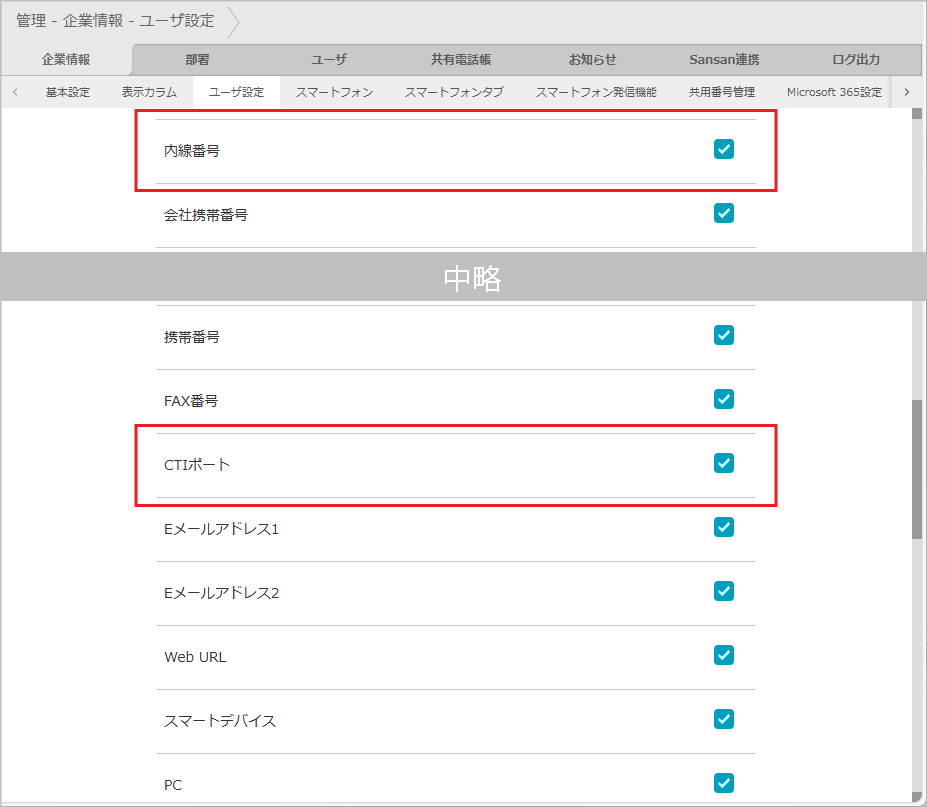Screen dimensions: 927x807
Task: Open the ユーザ tab
Action: (x=329, y=60)
